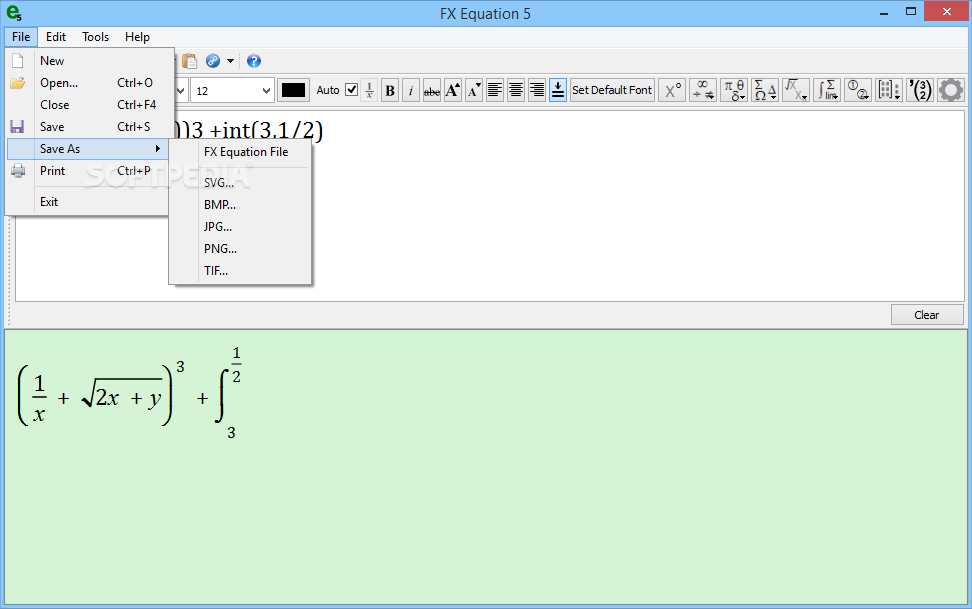The image size is (972, 609).
Task: Open the File menu
Action: 21,37
